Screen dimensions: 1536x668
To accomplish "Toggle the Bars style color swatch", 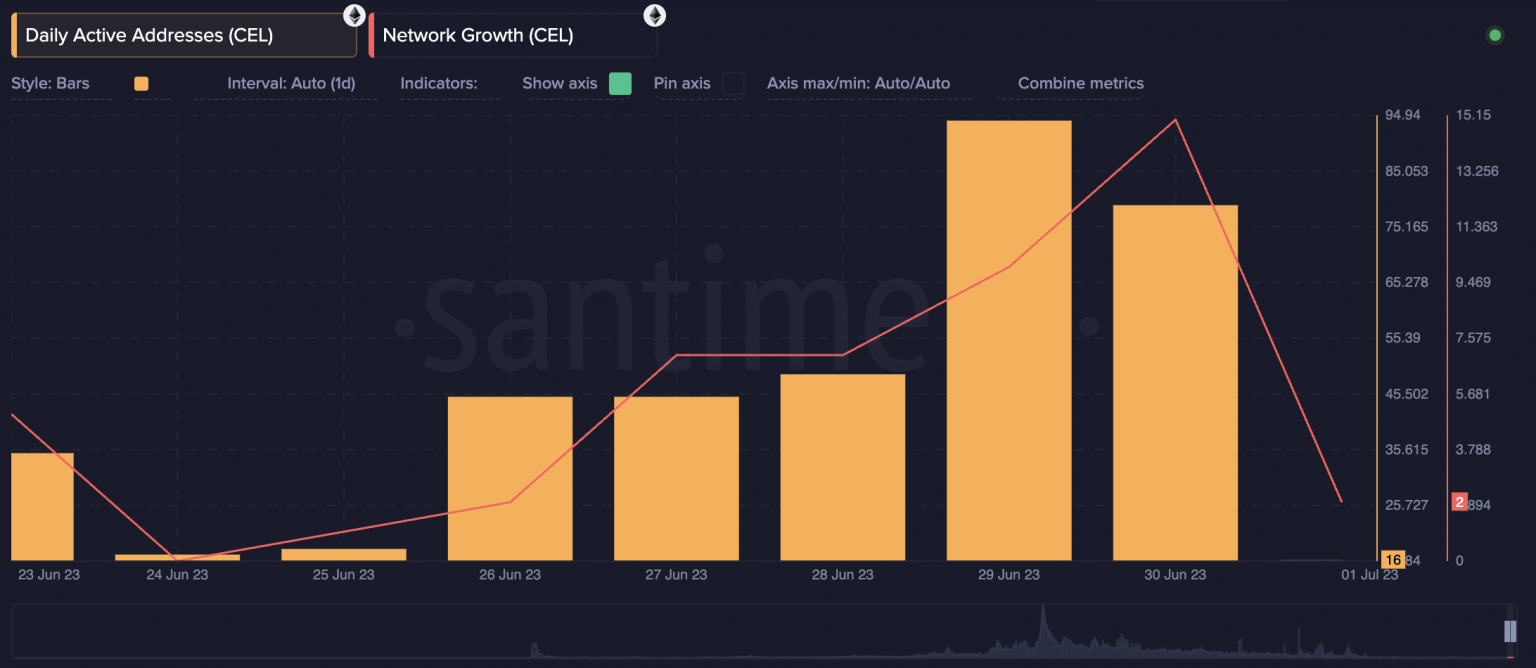I will [141, 84].
